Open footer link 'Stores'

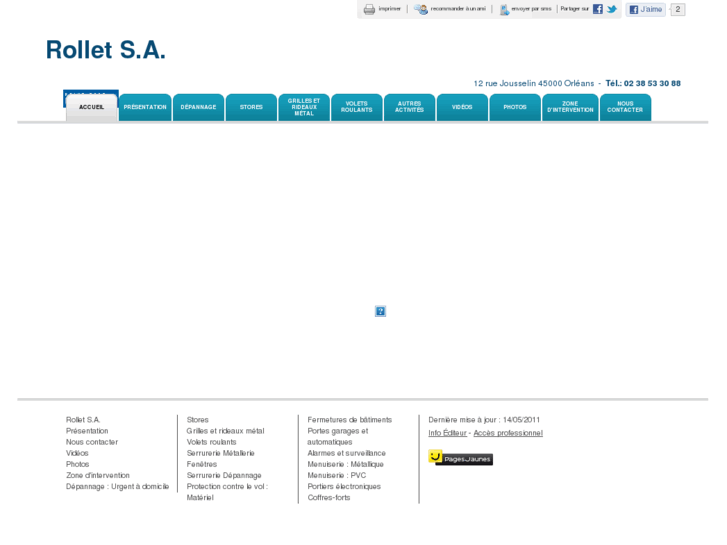click(198, 420)
